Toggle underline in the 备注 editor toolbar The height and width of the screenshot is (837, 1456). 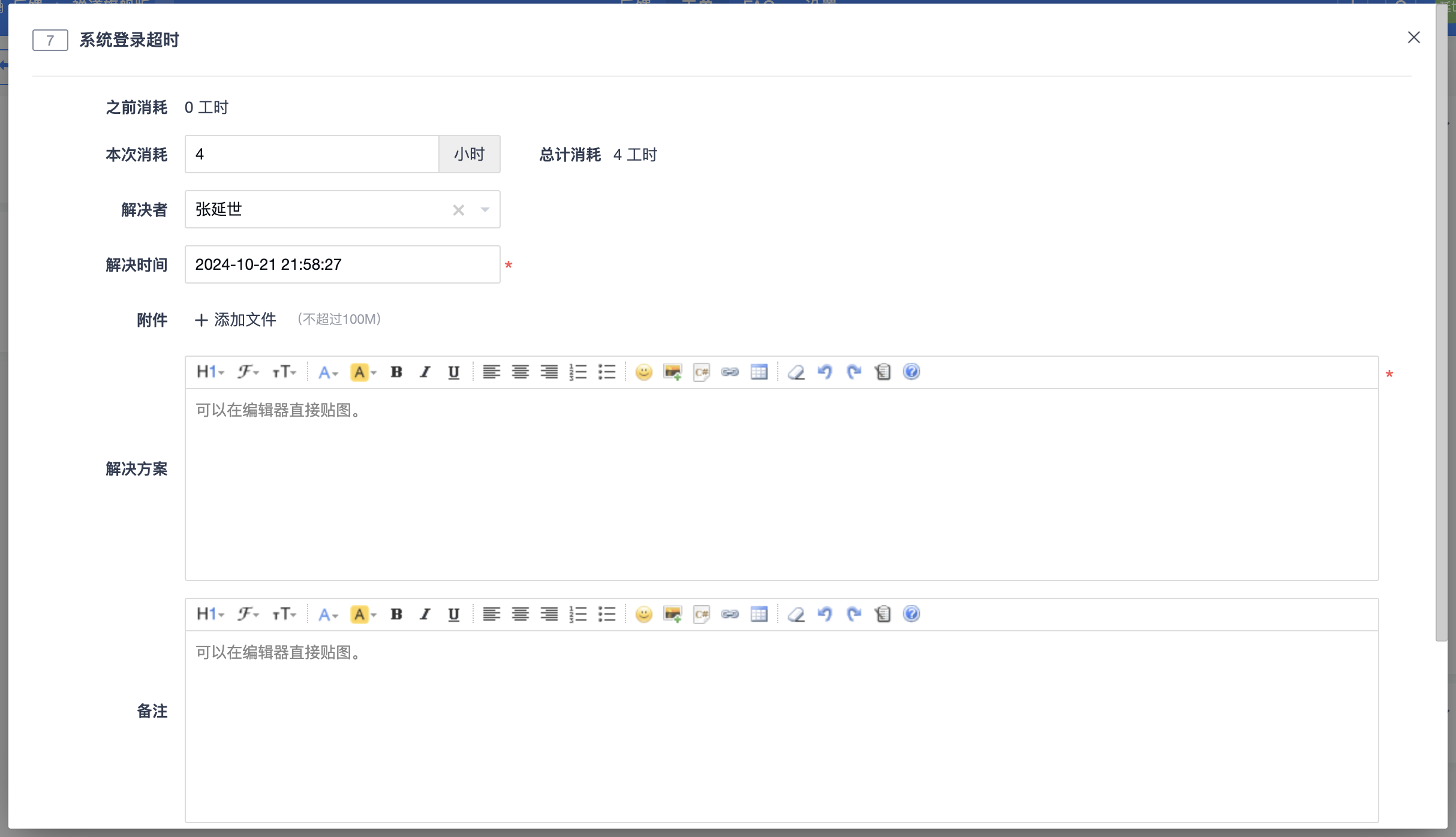454,615
